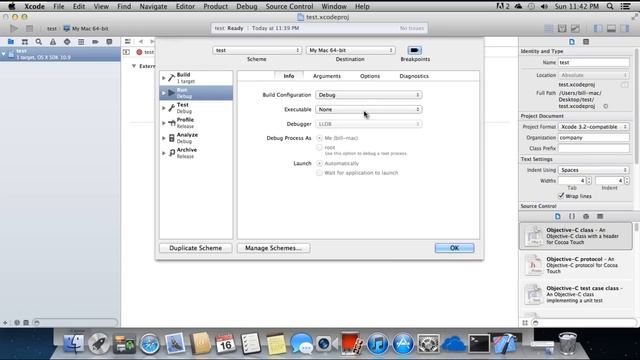Select the Analyze Debug action row
Screen dimensions: 640x360
coord(196,138)
